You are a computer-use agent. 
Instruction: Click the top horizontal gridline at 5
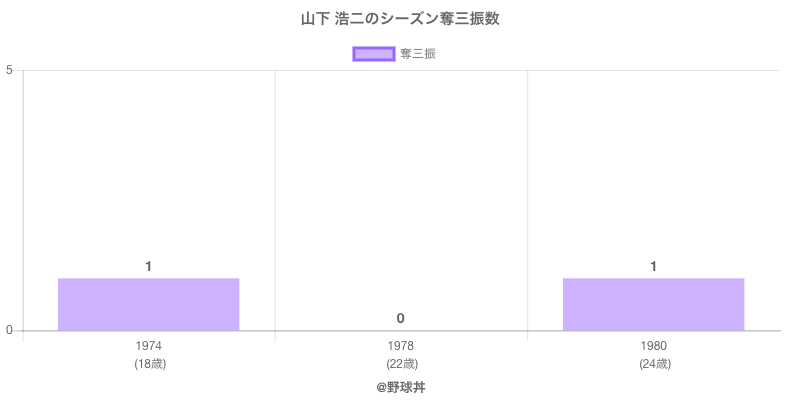[400, 70]
